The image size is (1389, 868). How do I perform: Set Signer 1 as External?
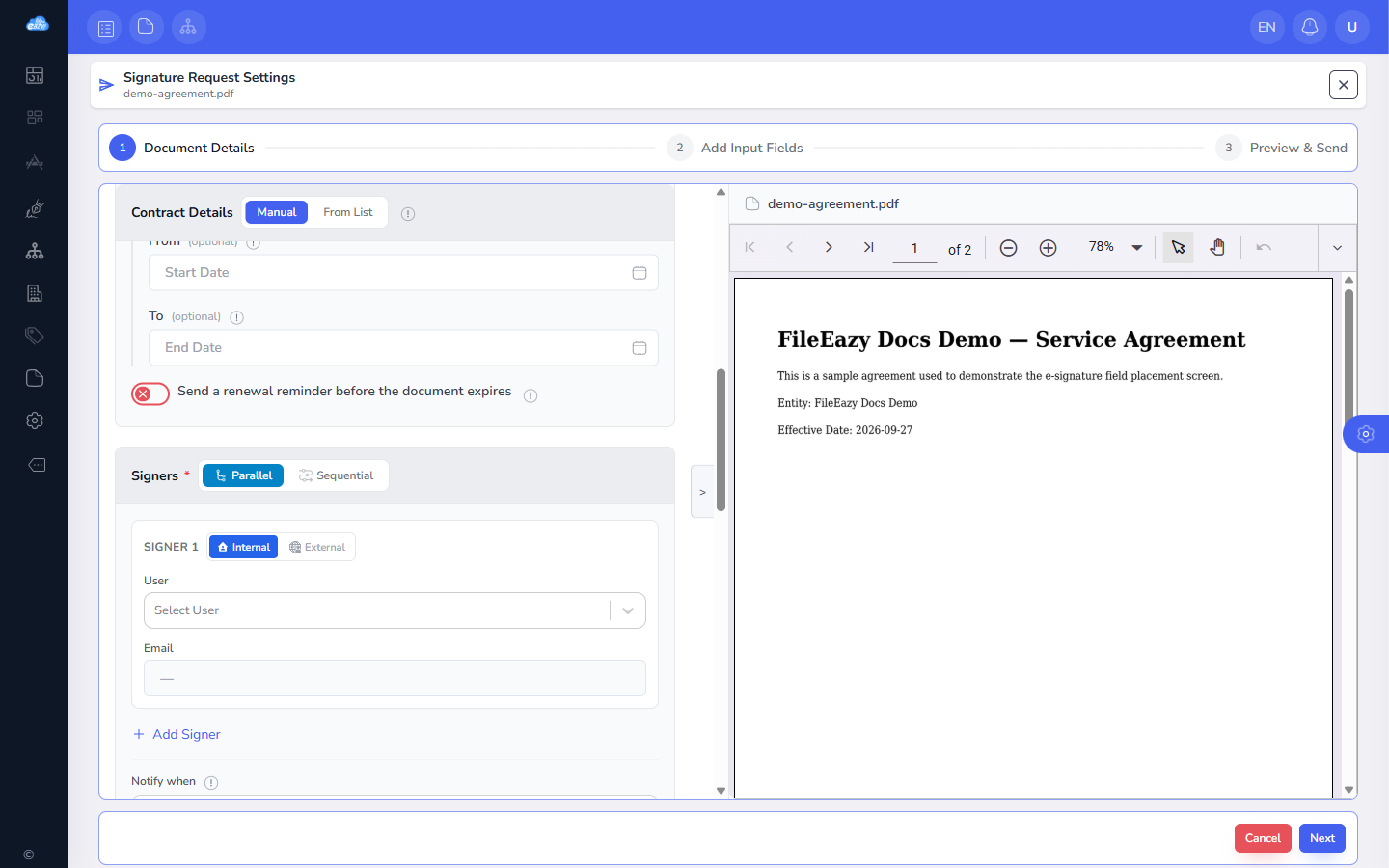coord(317,547)
